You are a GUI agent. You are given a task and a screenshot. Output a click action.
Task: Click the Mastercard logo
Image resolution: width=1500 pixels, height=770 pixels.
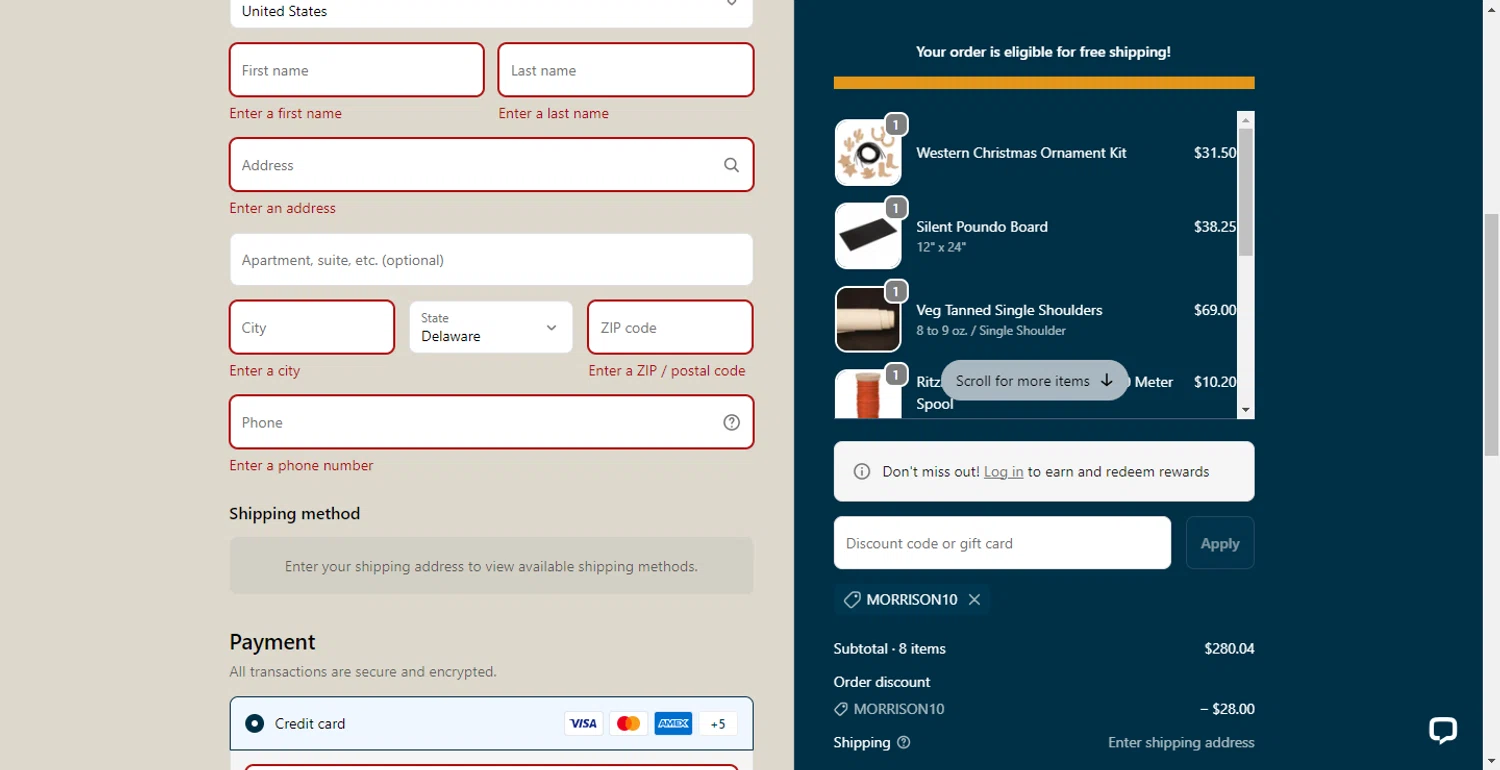(628, 723)
